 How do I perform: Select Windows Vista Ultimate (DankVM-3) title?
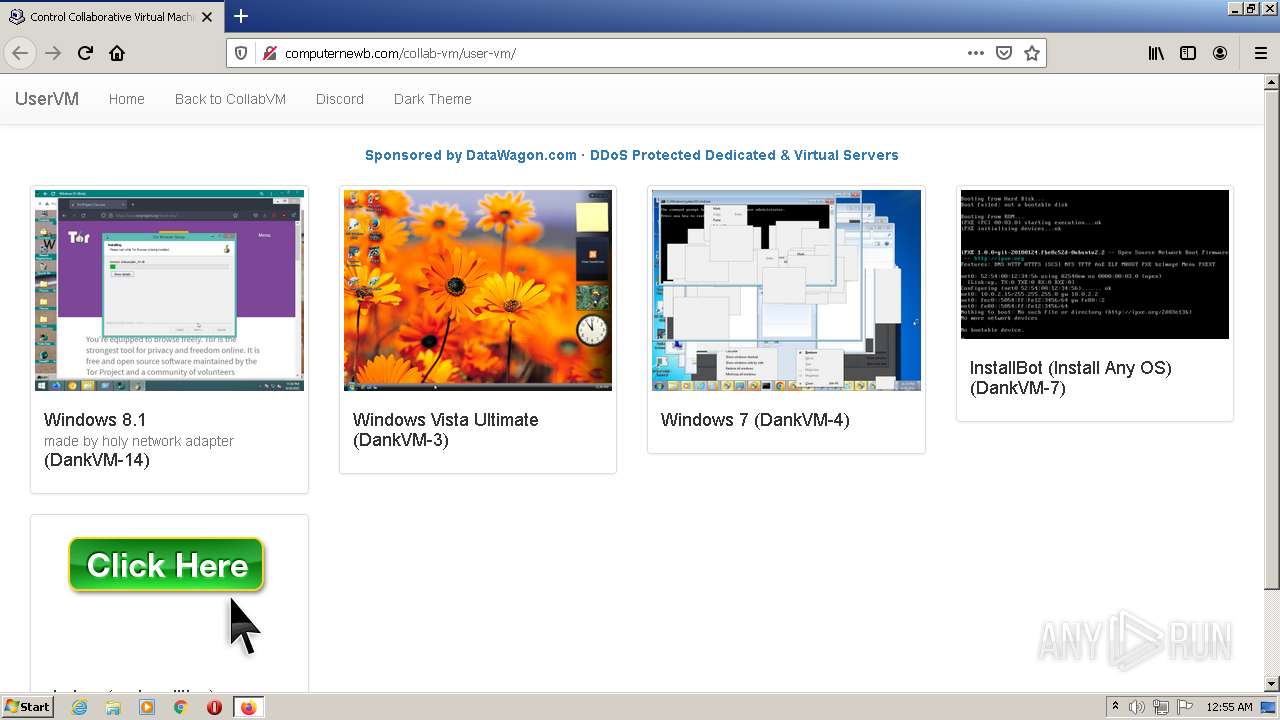pos(446,430)
